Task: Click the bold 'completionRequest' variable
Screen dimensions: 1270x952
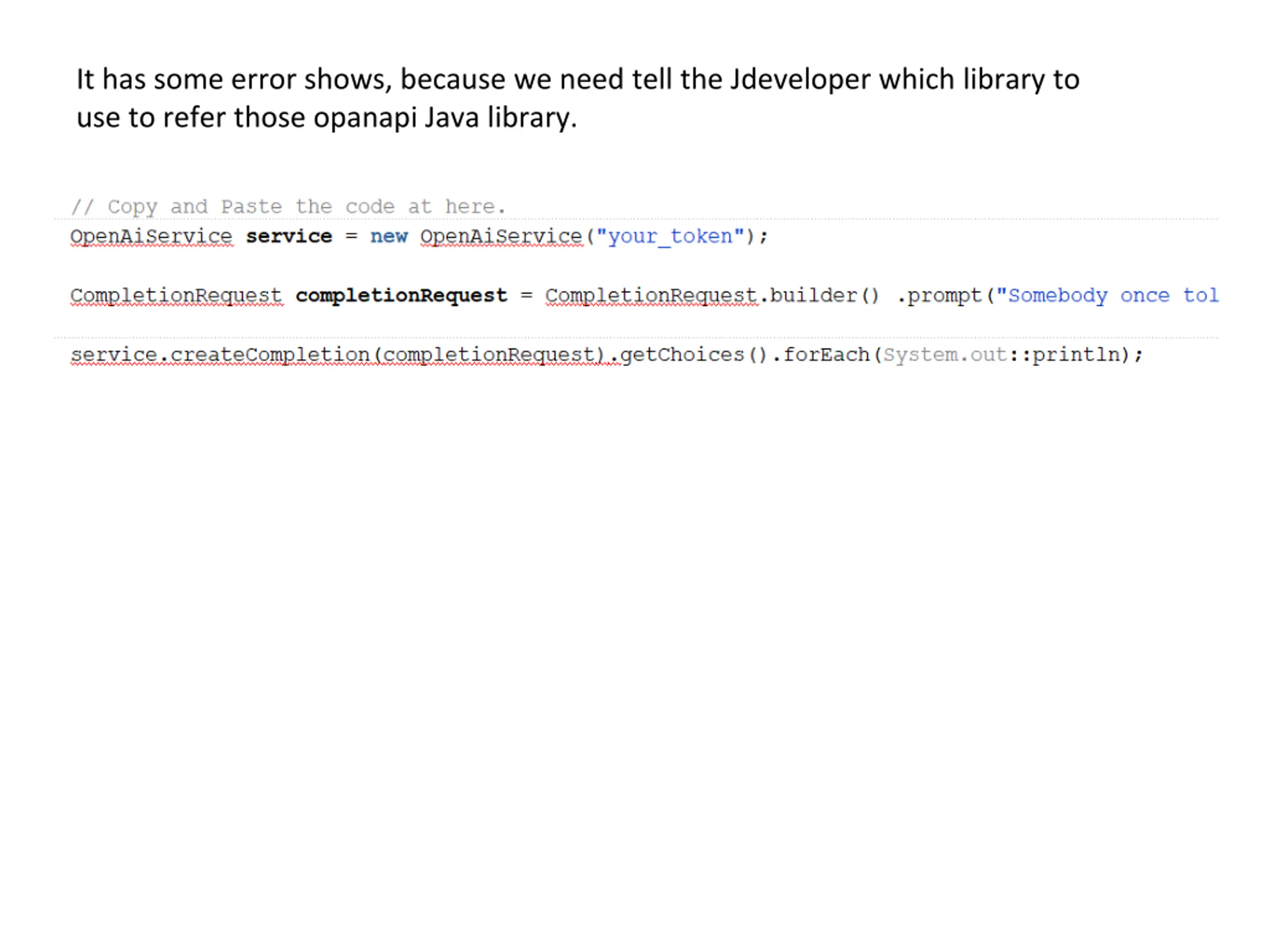Action: (x=401, y=296)
